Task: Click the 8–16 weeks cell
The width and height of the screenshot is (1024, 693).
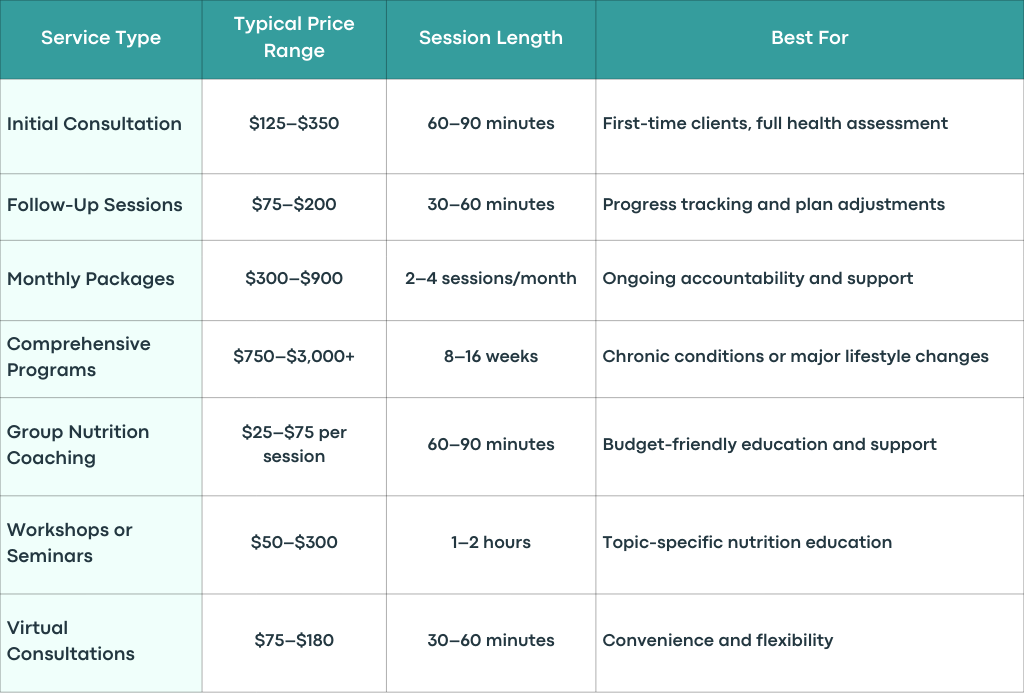Action: tap(490, 359)
